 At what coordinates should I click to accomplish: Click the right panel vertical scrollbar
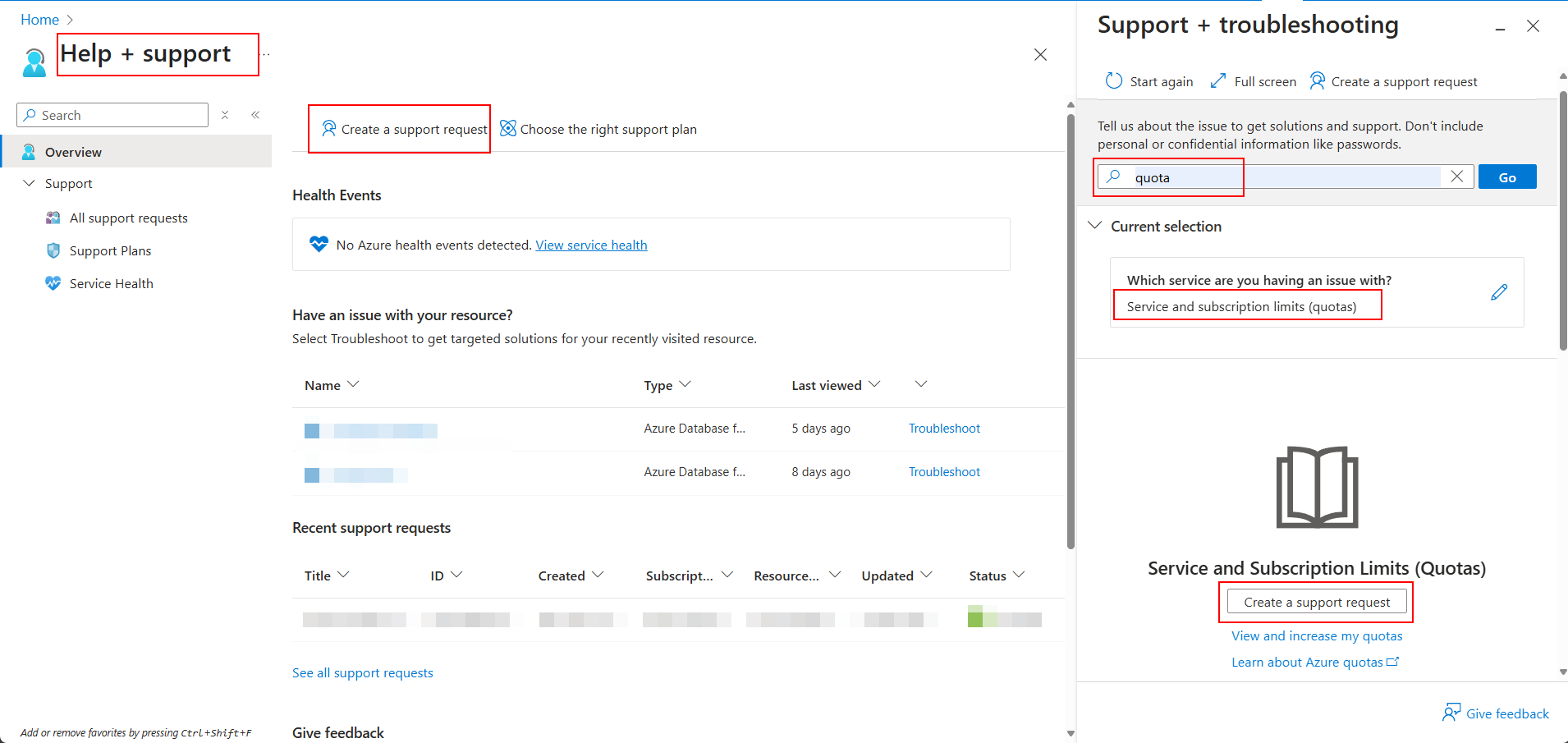click(1563, 222)
